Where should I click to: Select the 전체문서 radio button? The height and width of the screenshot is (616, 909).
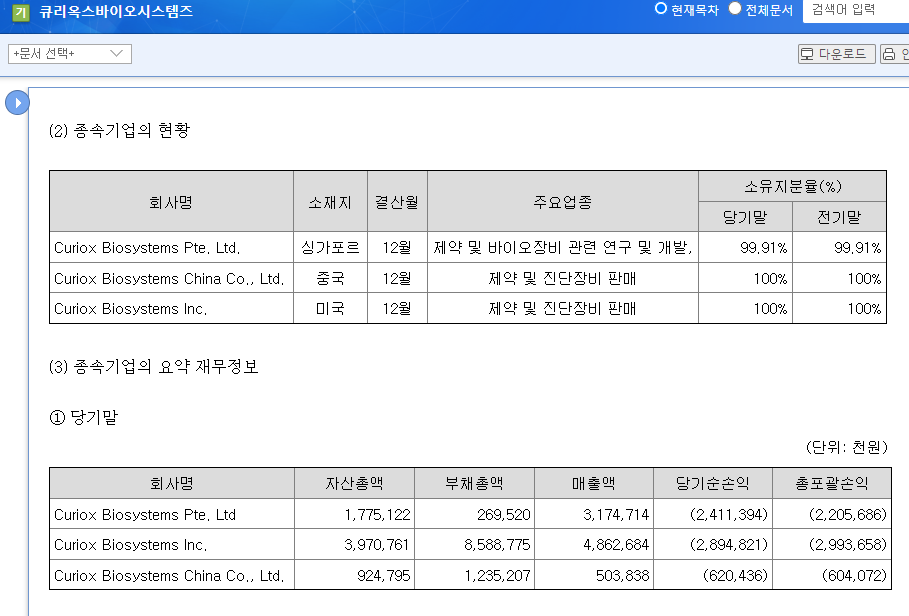pyautogui.click(x=735, y=9)
